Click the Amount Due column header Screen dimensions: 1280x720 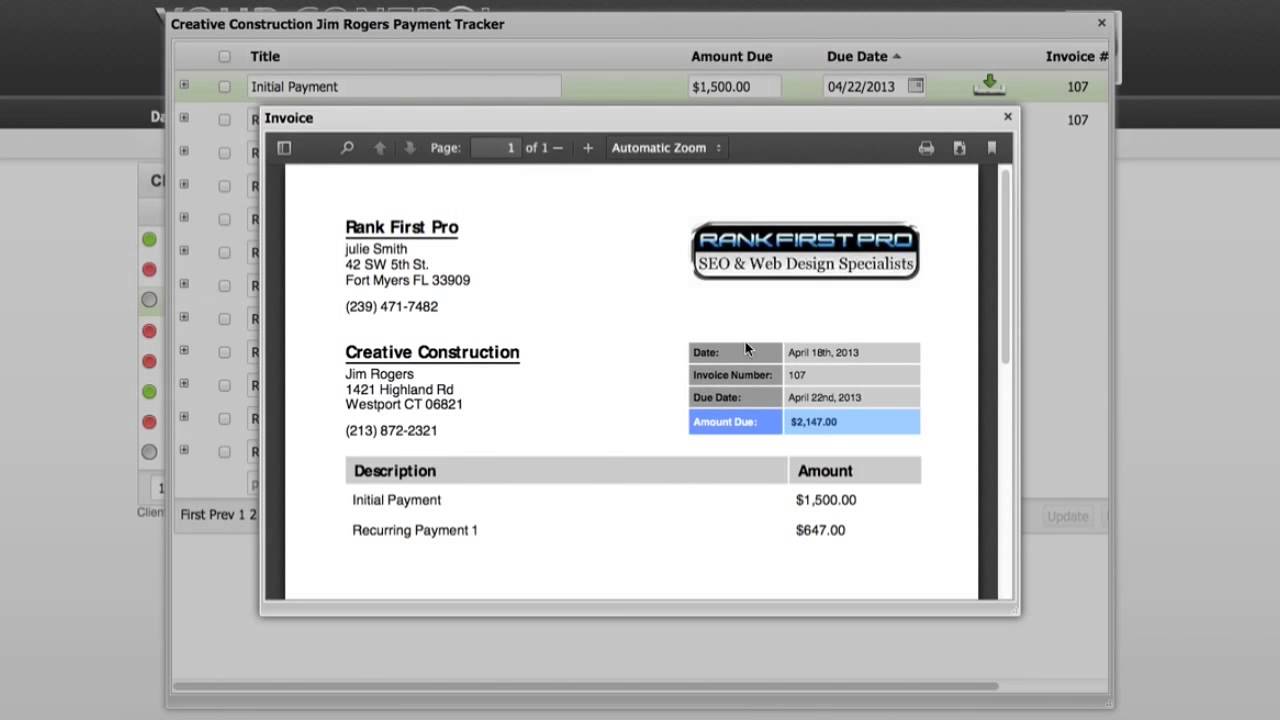click(732, 57)
